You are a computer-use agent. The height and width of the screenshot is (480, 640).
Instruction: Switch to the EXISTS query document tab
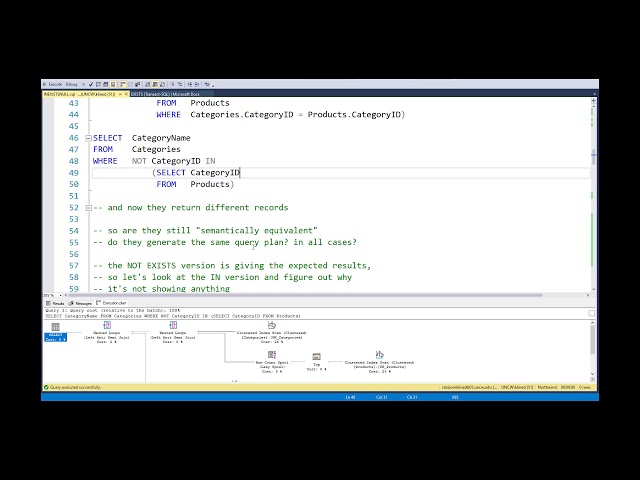[x=158, y=93]
